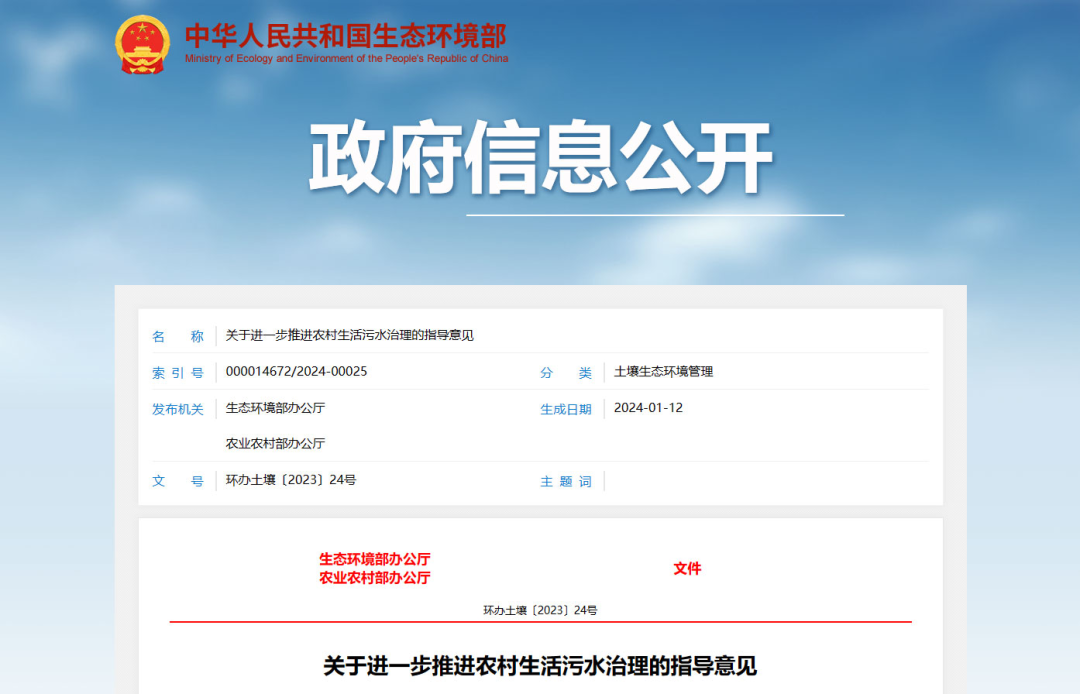1080x694 pixels.
Task: Select the 发布机关 field label
Action: pos(177,409)
